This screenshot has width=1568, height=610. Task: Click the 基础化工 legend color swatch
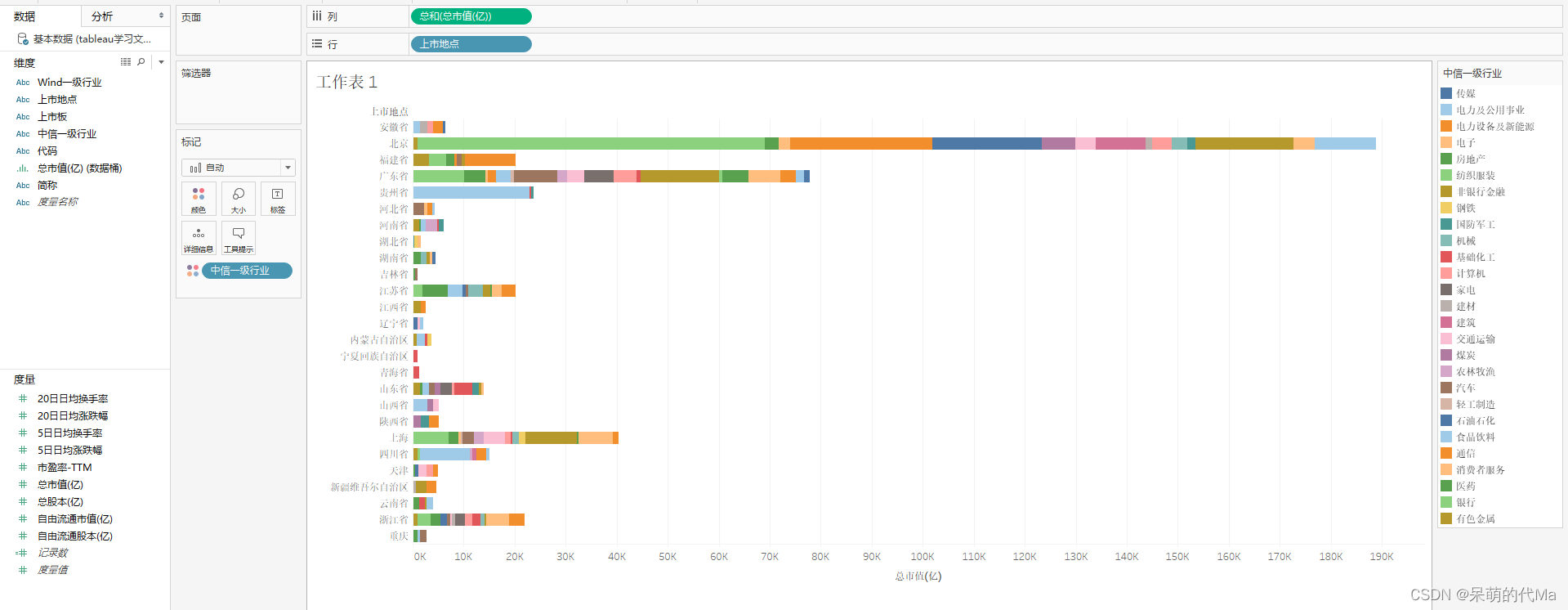[1446, 257]
